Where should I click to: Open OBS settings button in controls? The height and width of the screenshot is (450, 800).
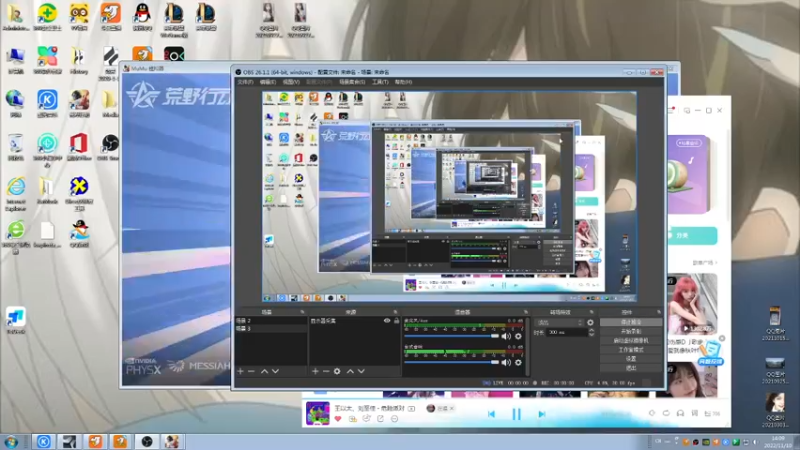pyautogui.click(x=631, y=359)
